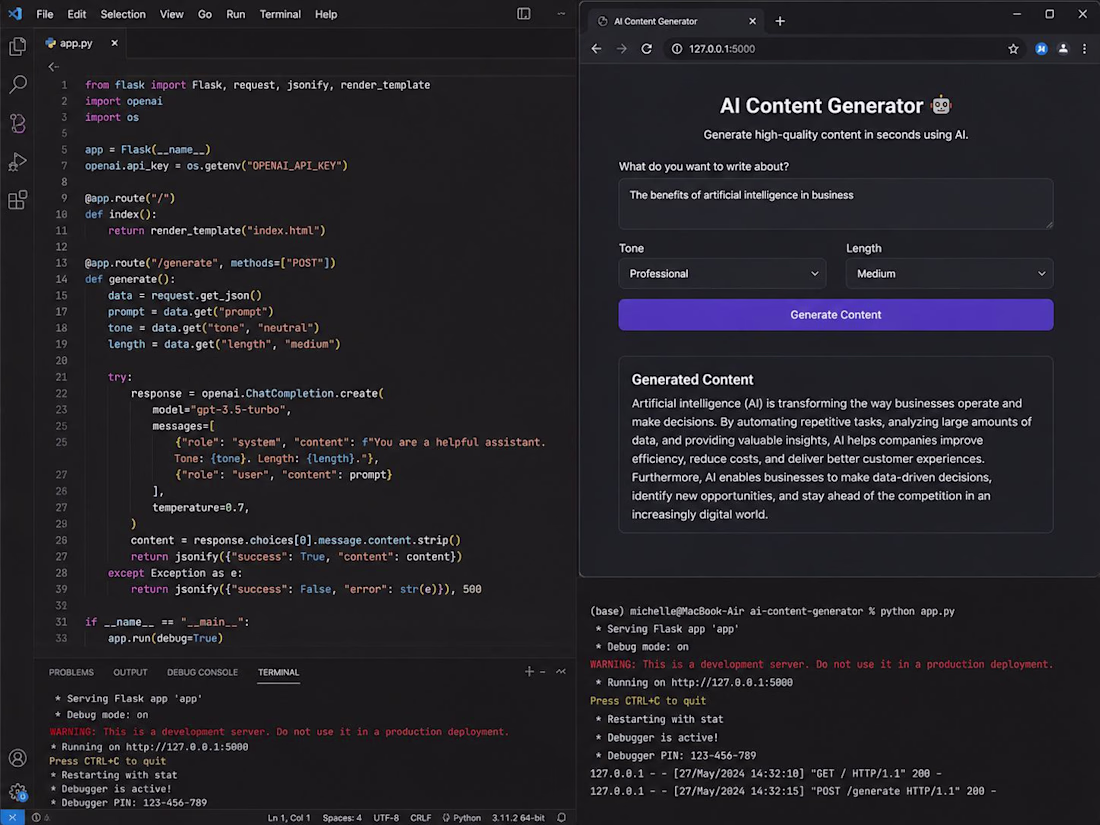
Task: Toggle the editor layout icon in title bar
Action: tap(524, 14)
